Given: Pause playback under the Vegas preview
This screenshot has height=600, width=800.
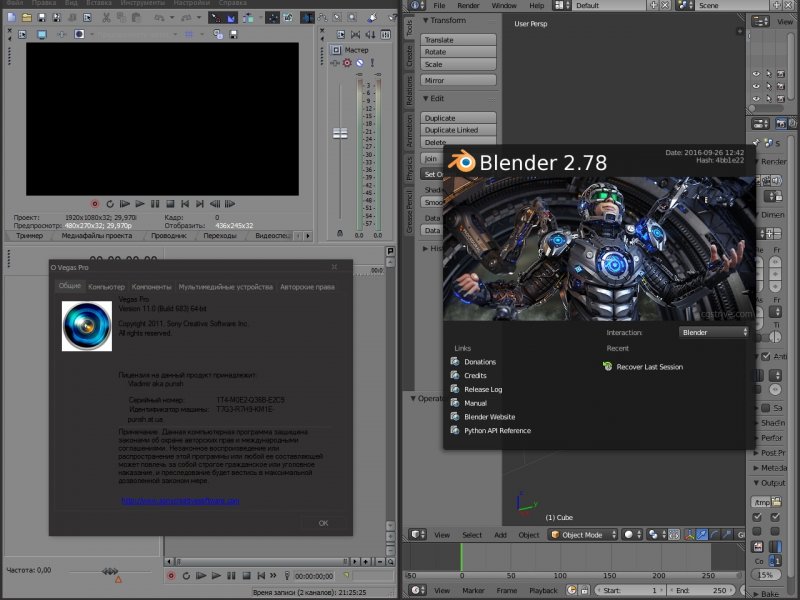Looking at the screenshot, I should 155,204.
